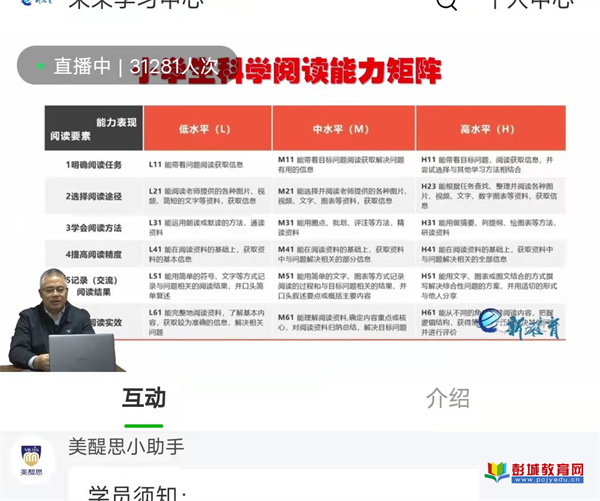The image size is (600, 501).
Task: Click the 3学会阅读方法 row label
Action: click(94, 228)
